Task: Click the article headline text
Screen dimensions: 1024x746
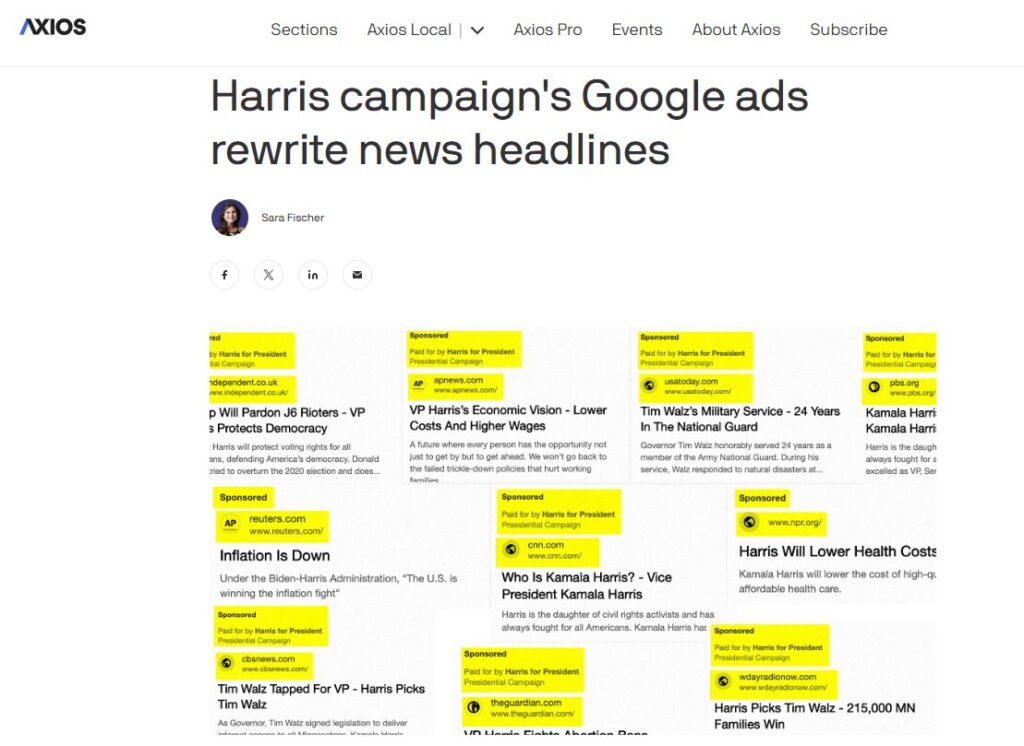Action: (x=509, y=123)
